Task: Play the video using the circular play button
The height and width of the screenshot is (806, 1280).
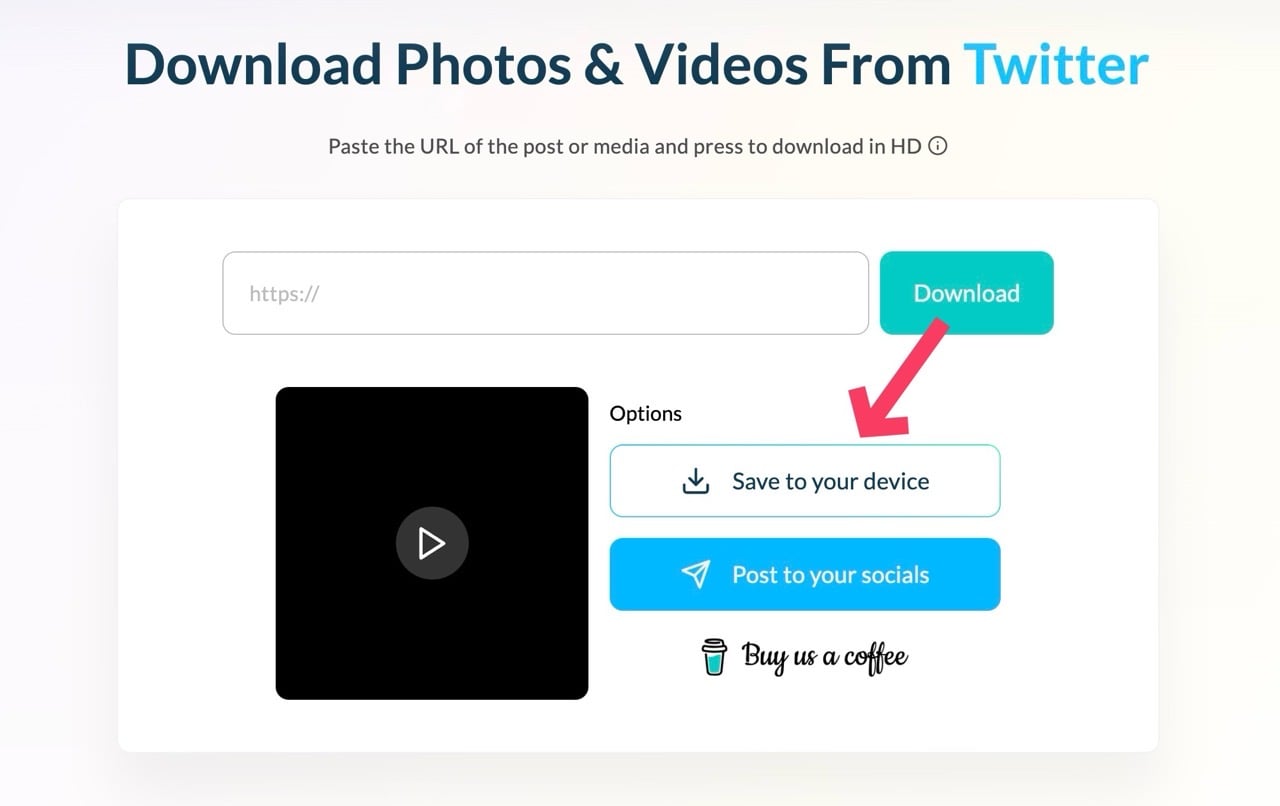Action: [432, 543]
